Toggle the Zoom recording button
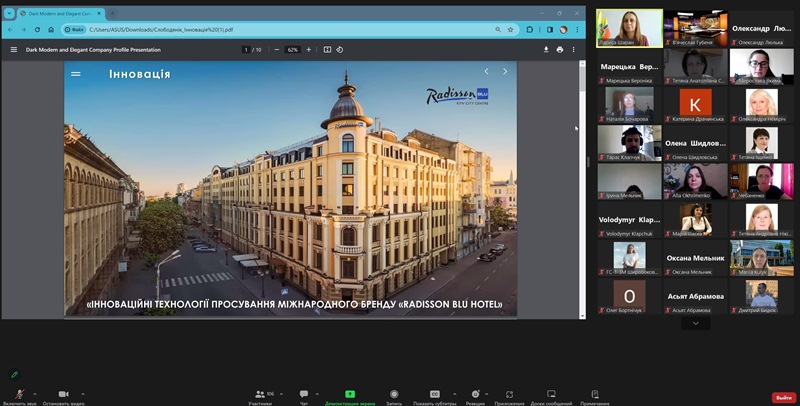 [x=394, y=395]
